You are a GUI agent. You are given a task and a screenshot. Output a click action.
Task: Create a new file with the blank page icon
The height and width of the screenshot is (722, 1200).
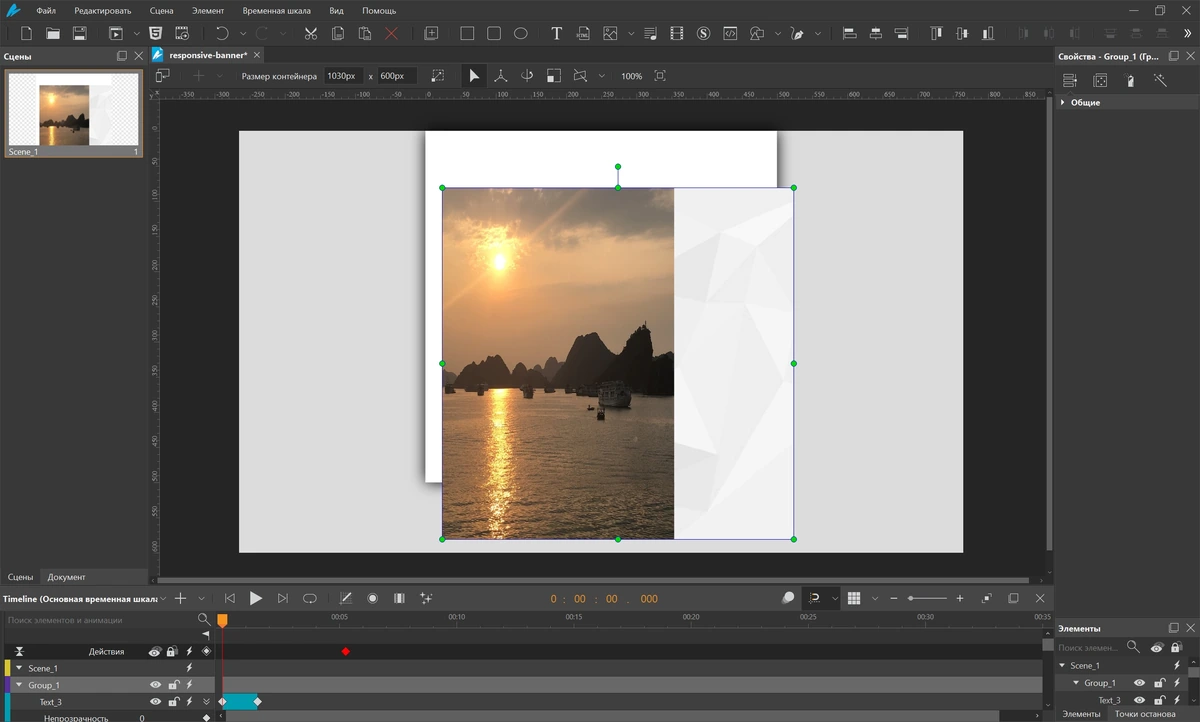coord(27,34)
